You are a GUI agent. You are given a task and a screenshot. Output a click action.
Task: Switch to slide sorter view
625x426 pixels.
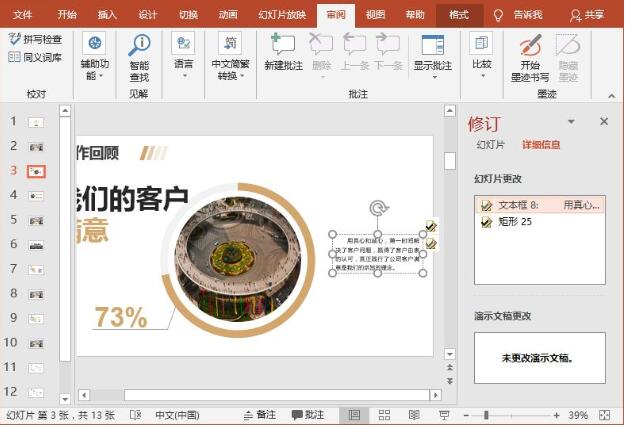point(384,415)
